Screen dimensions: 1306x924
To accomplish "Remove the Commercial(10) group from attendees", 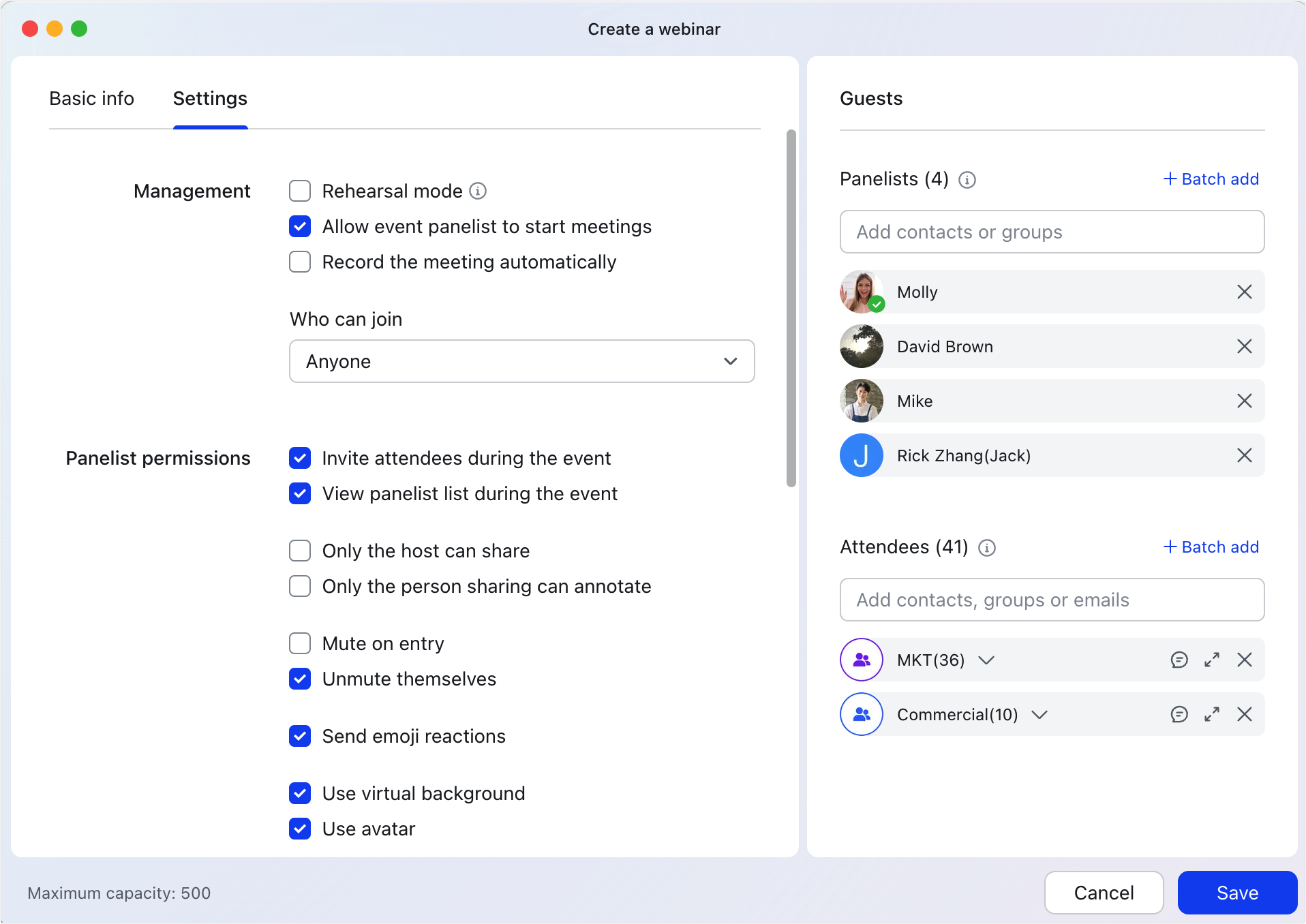I will pos(1245,714).
